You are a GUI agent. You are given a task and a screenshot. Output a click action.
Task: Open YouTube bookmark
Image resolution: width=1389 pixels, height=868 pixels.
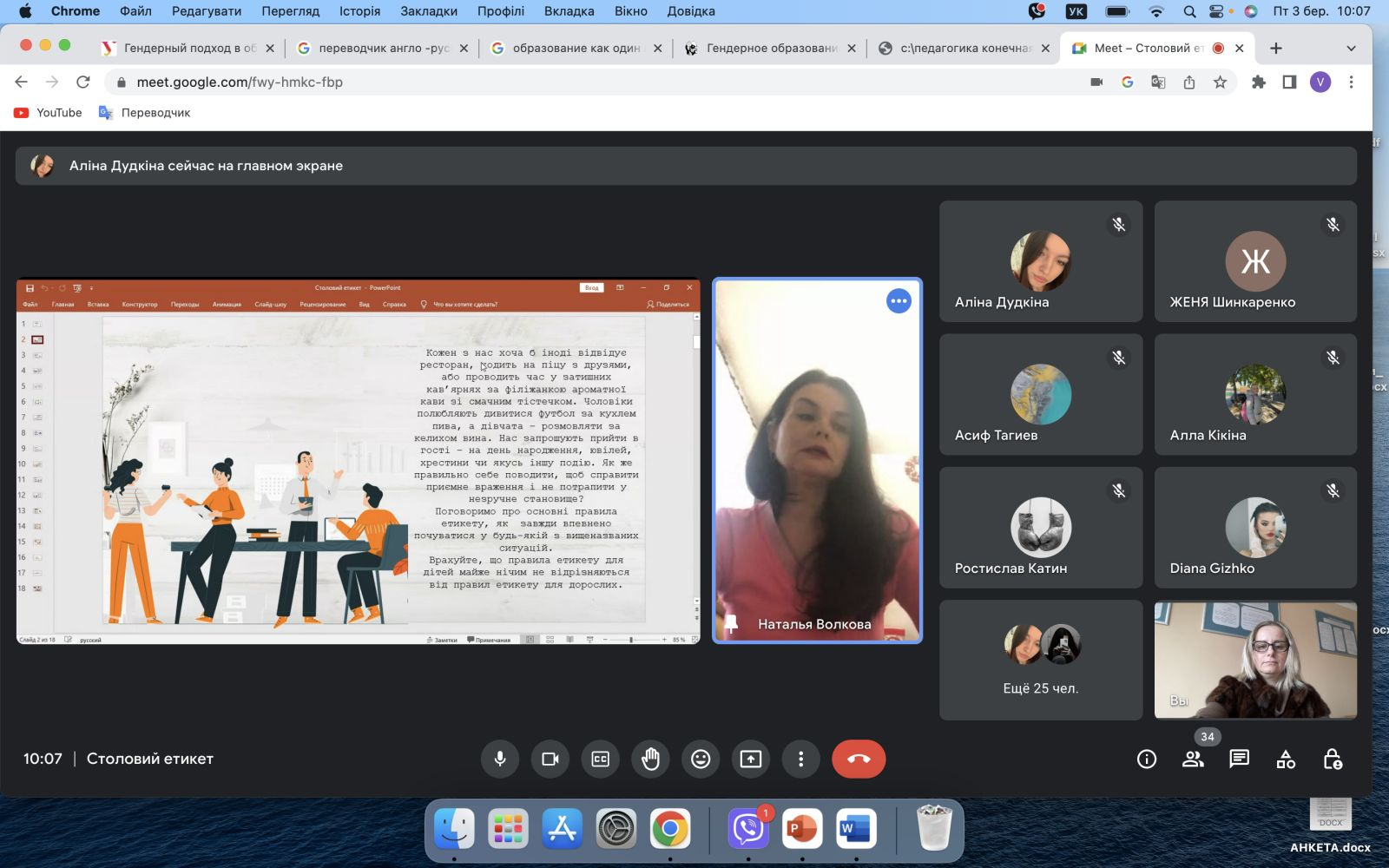pyautogui.click(x=48, y=113)
